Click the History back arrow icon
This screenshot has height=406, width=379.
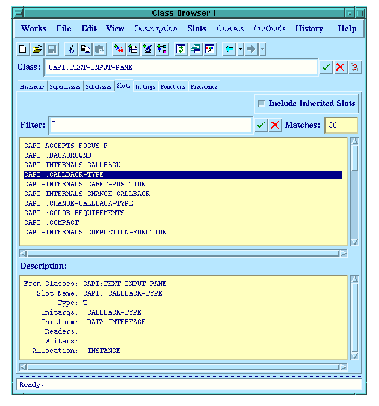(229, 49)
